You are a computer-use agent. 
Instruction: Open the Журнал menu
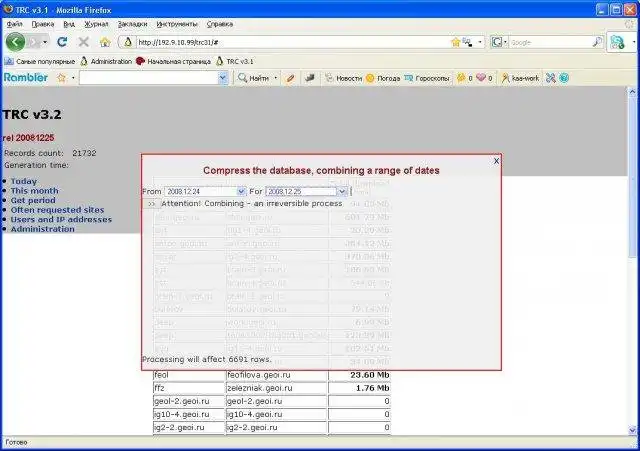pyautogui.click(x=96, y=24)
